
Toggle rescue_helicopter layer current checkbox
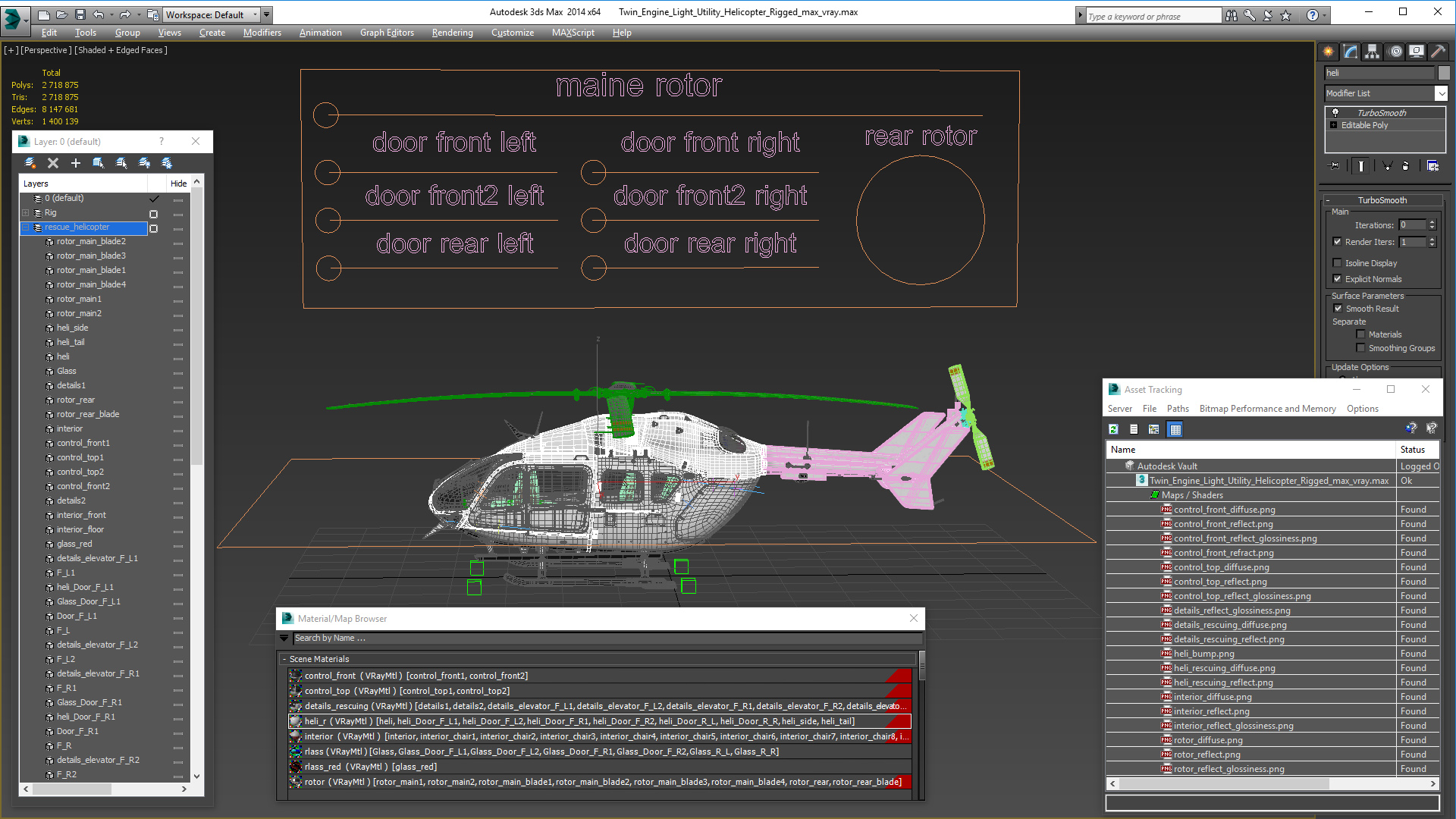coord(154,228)
